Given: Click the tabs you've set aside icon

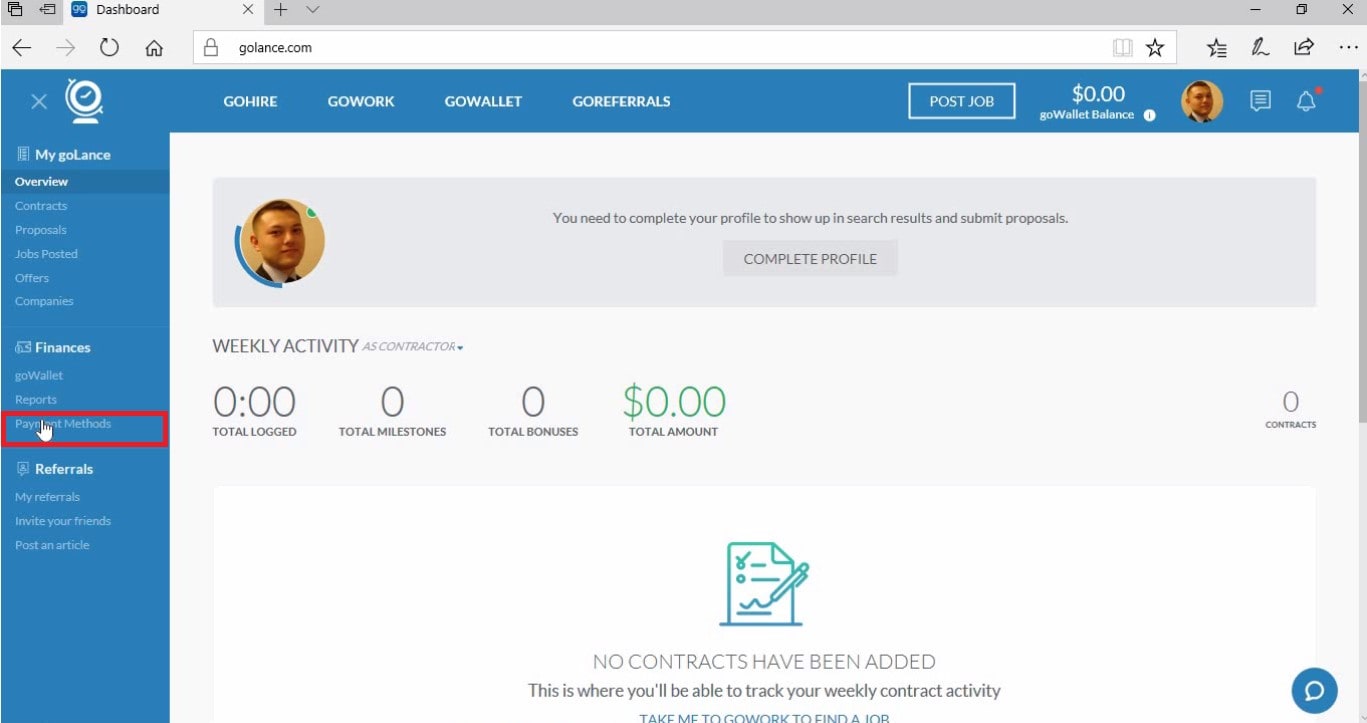Looking at the screenshot, I should click(x=15, y=10).
